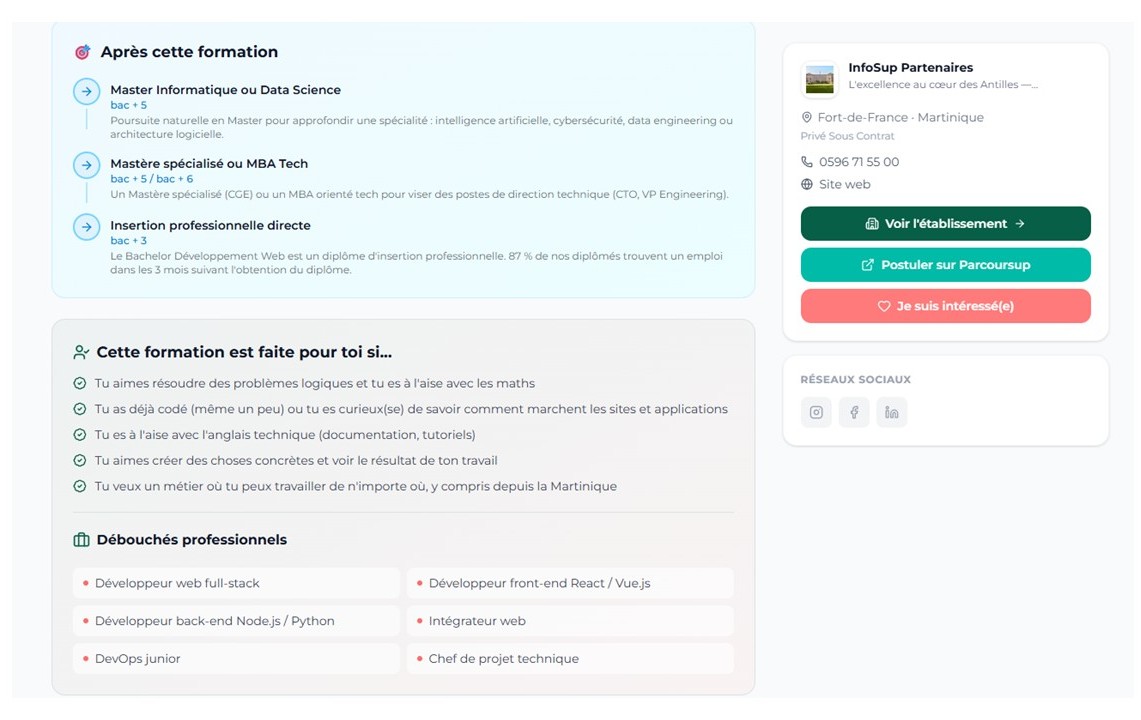Screen dimensions: 1141x720
Task: Select the Chef de projet technique tag
Action: (569, 659)
